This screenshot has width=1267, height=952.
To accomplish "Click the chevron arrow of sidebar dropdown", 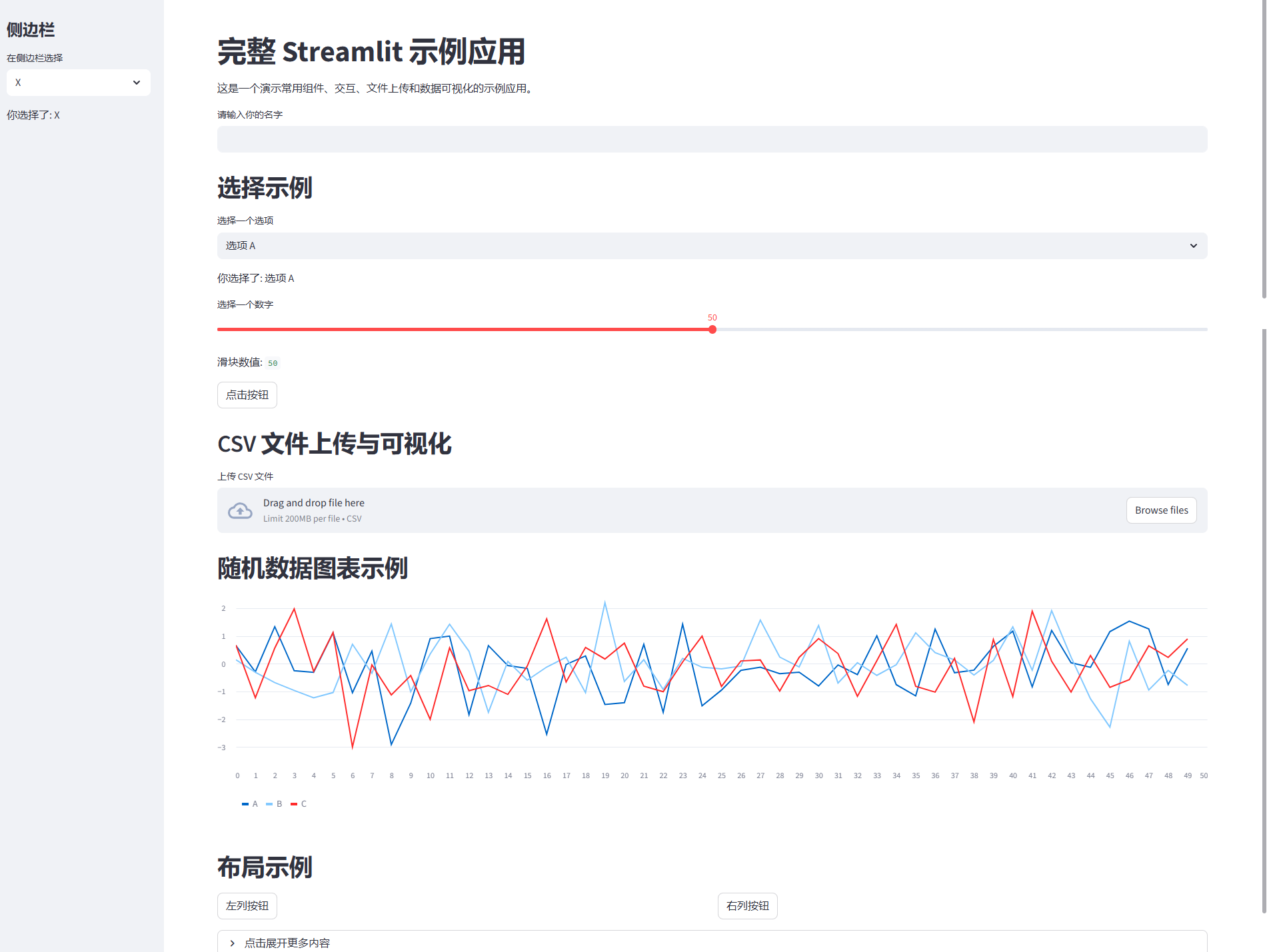I will pos(137,83).
